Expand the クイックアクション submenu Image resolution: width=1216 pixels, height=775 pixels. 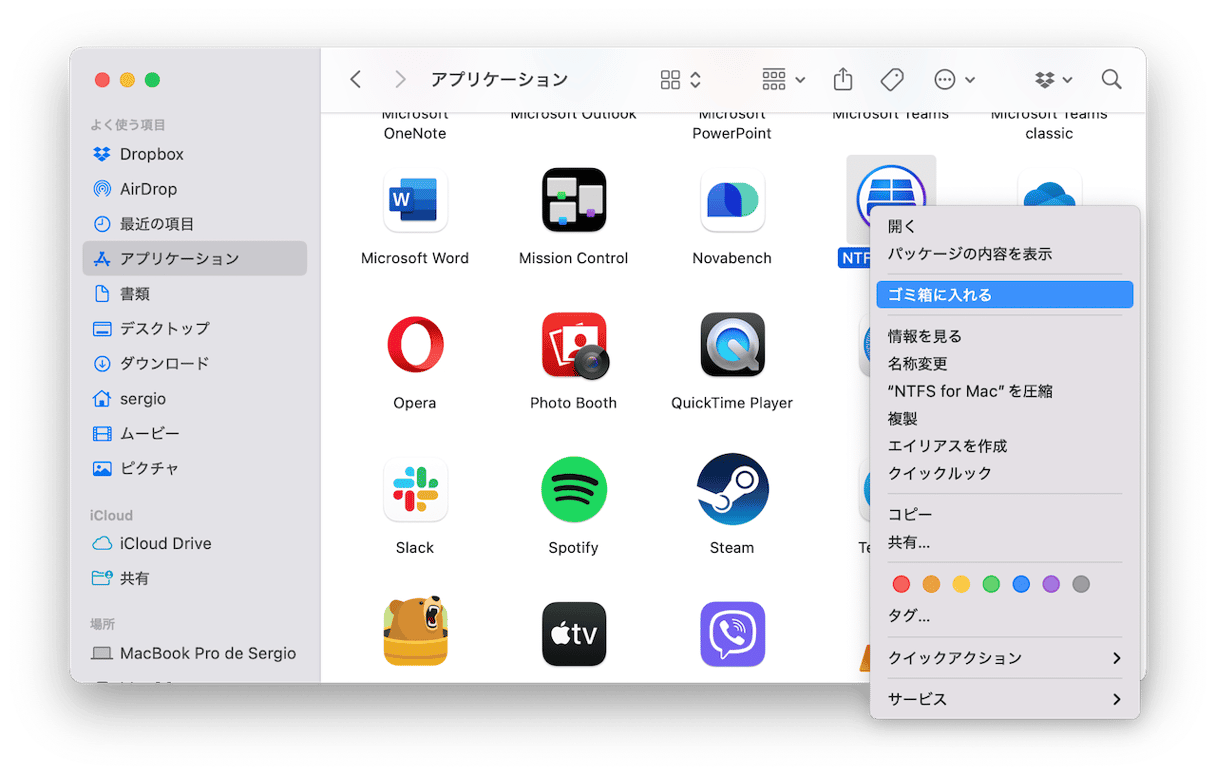click(x=1004, y=658)
